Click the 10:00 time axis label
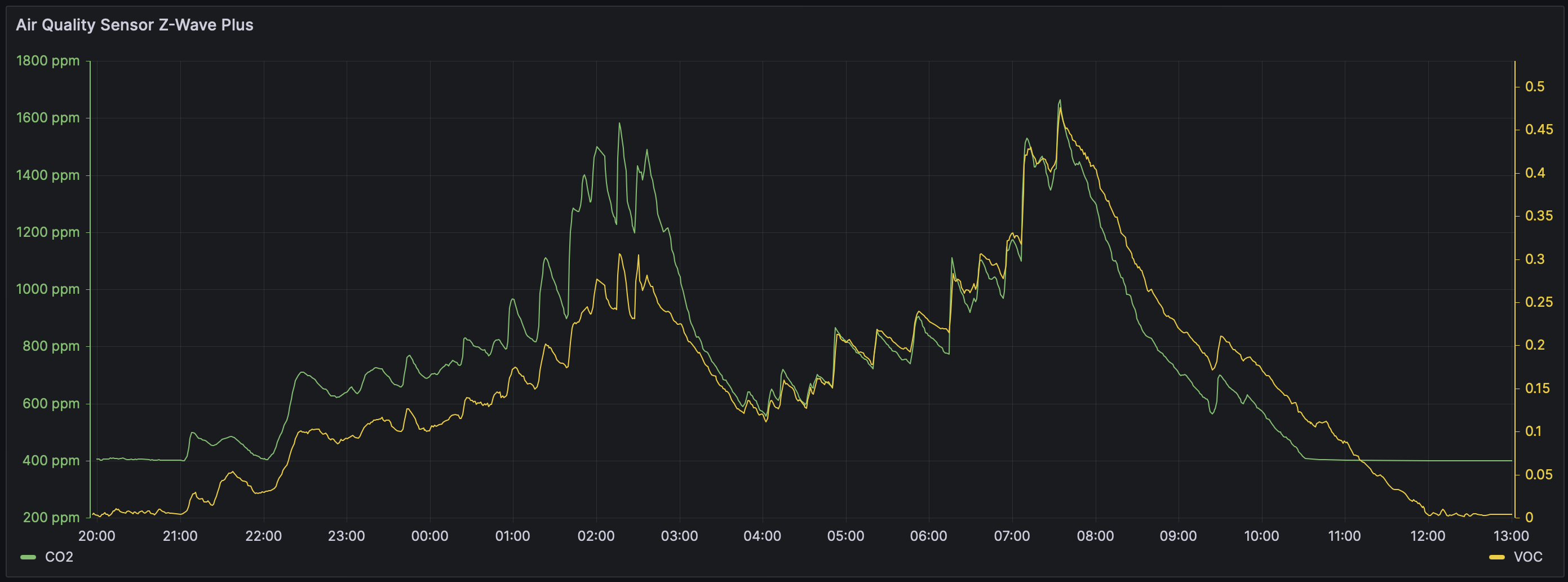This screenshot has height=582, width=1568. (x=1261, y=536)
